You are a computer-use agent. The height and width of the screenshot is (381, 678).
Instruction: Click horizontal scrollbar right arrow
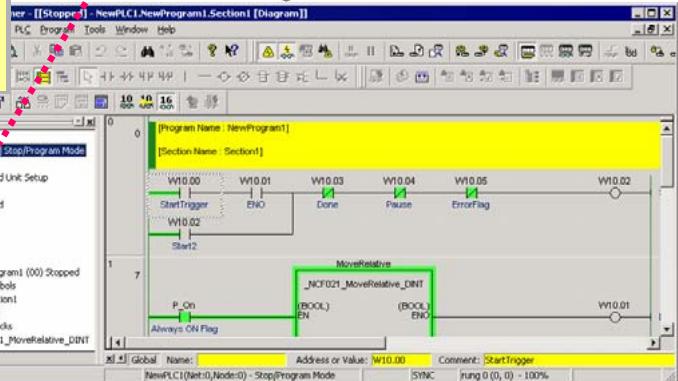[x=654, y=343]
